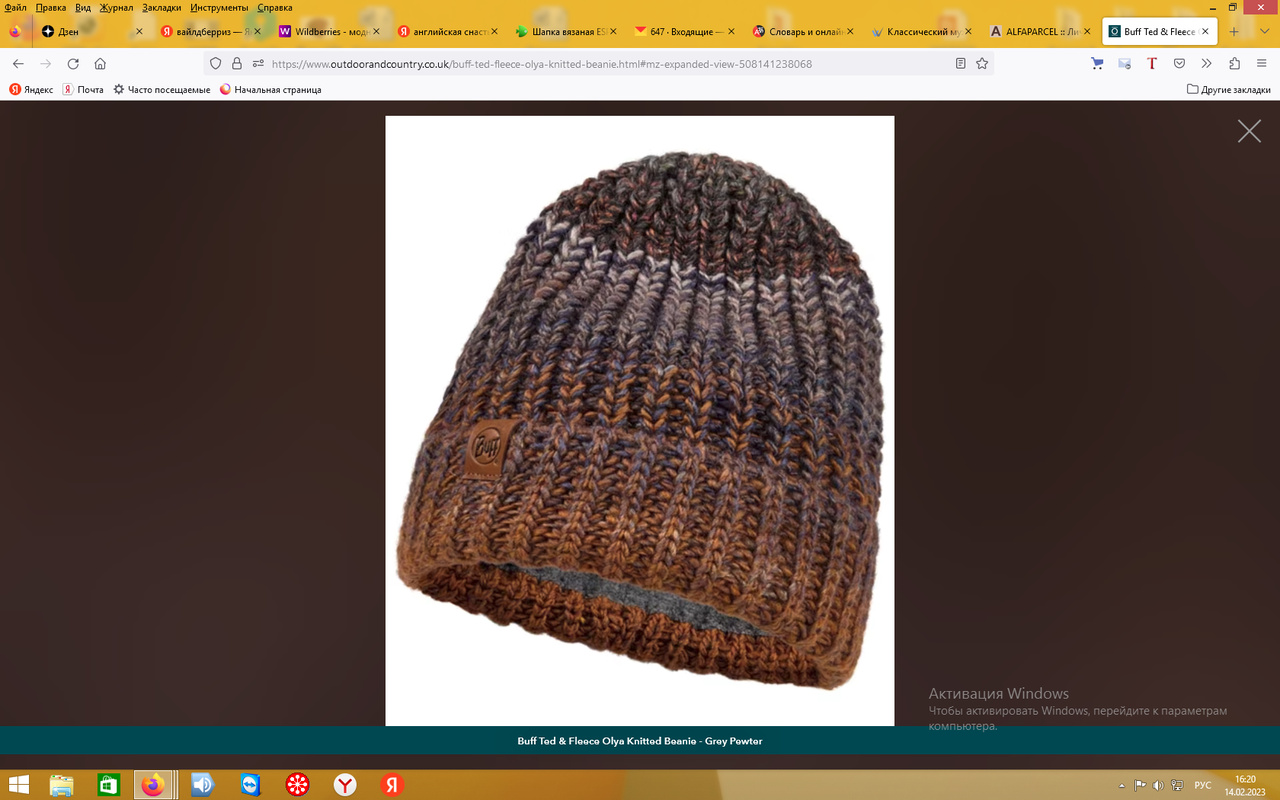Open the Firefox application menu
This screenshot has width=1280, height=800.
(x=1261, y=63)
